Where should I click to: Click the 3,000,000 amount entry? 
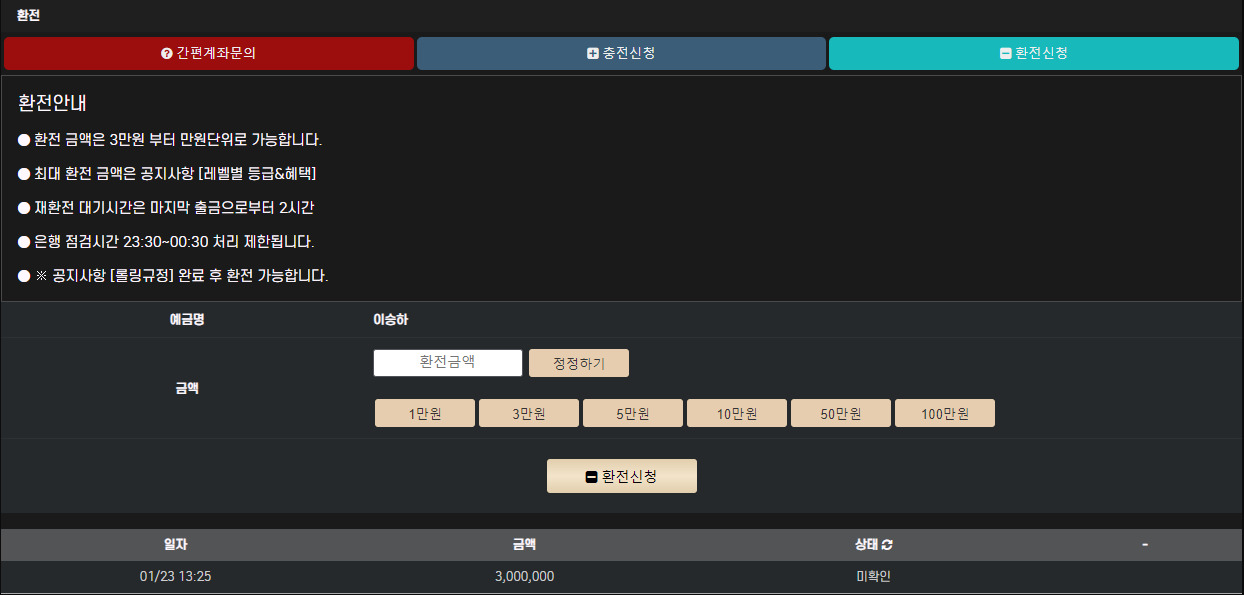pos(524,577)
